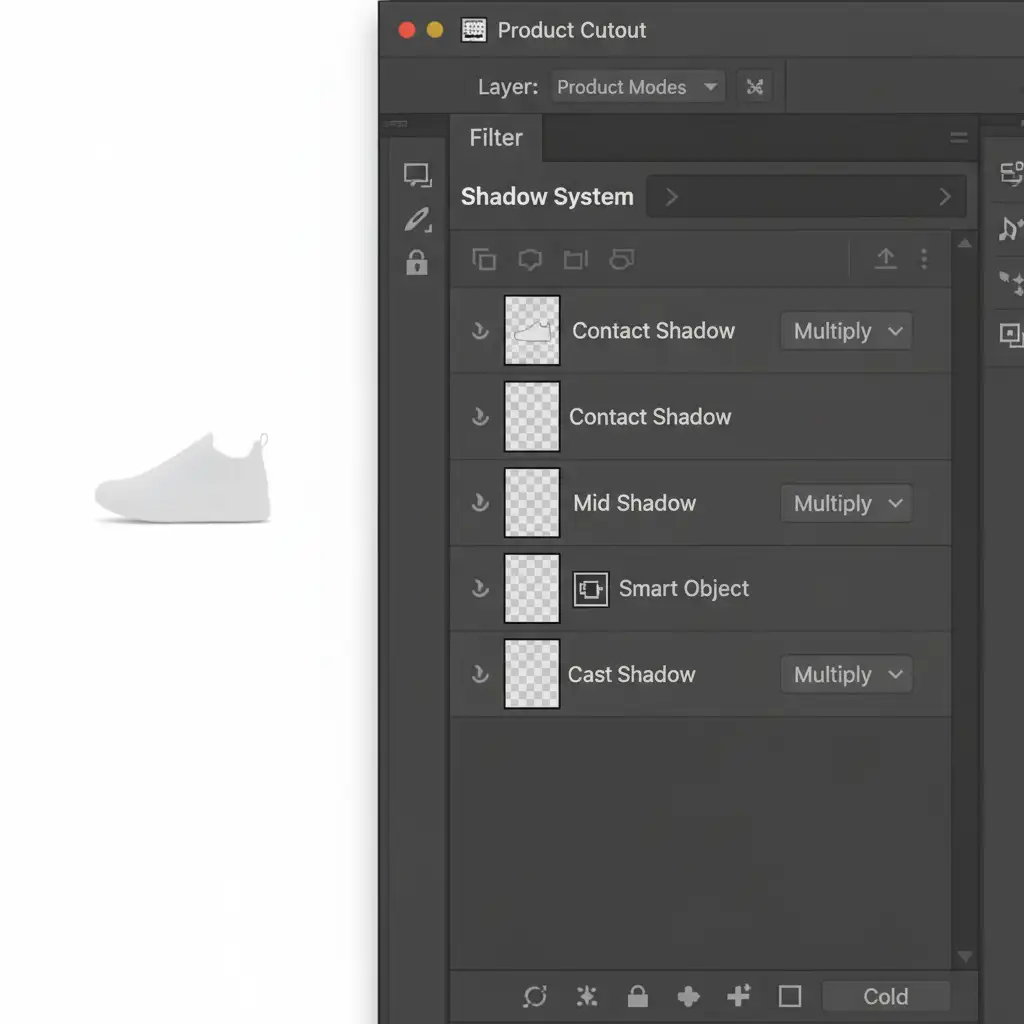Switch to the Filter tab
The width and height of the screenshot is (1024, 1024).
click(496, 138)
